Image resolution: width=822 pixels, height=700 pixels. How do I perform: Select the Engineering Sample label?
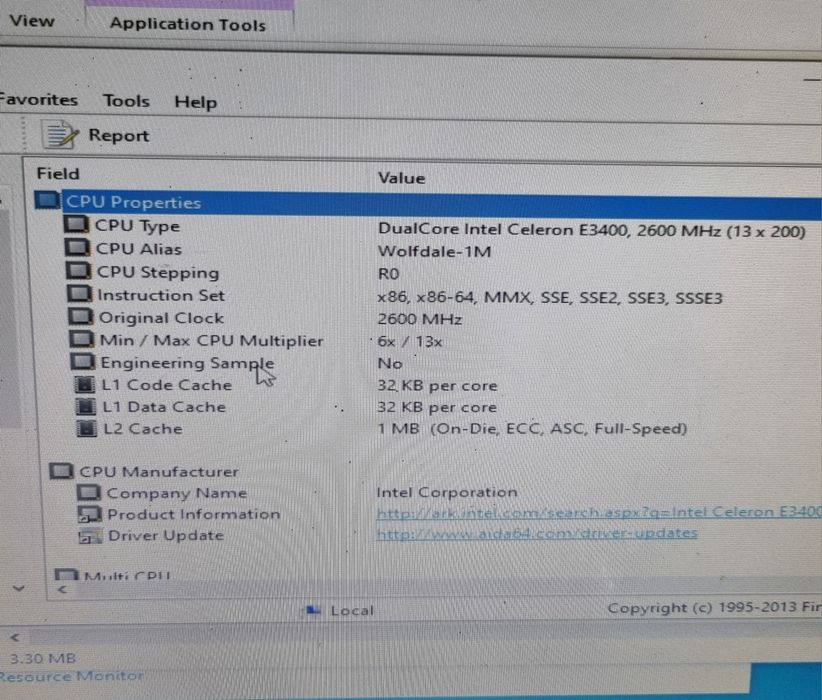(188, 363)
